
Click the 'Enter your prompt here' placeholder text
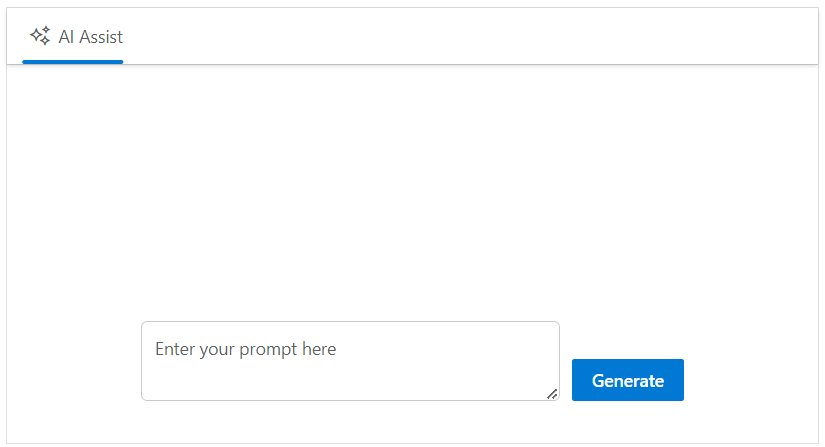tap(246, 349)
